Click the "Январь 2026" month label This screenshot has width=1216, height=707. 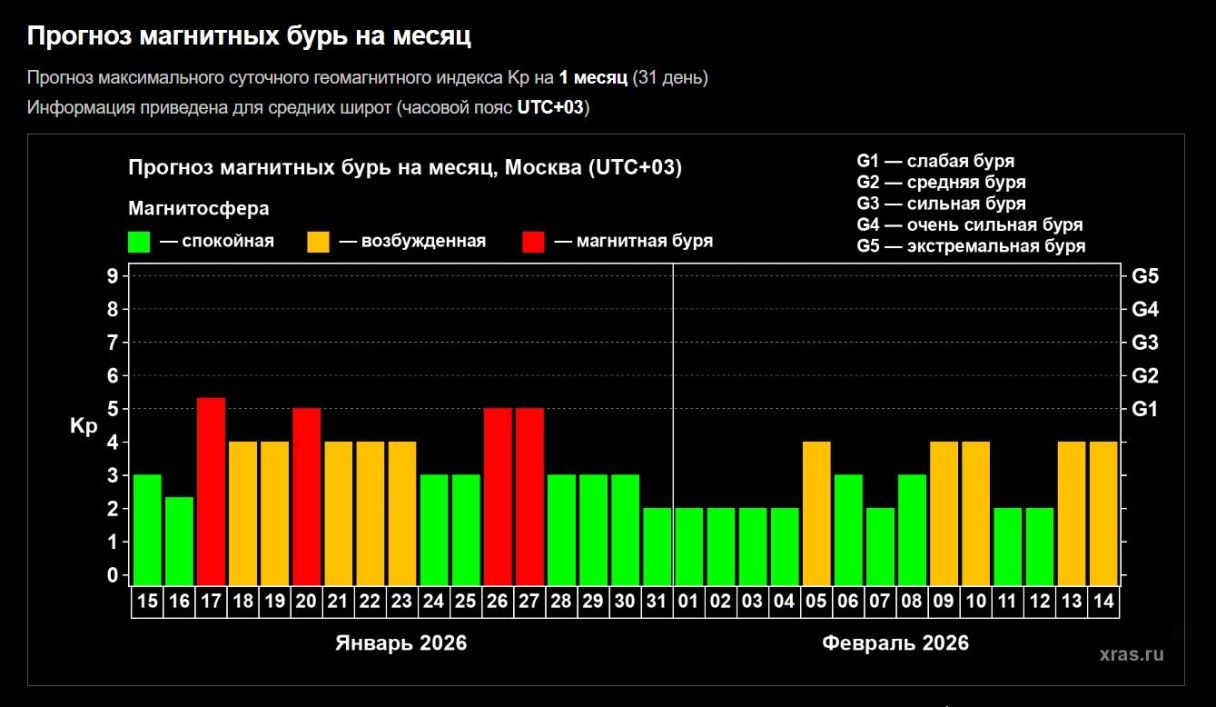pyautogui.click(x=401, y=643)
